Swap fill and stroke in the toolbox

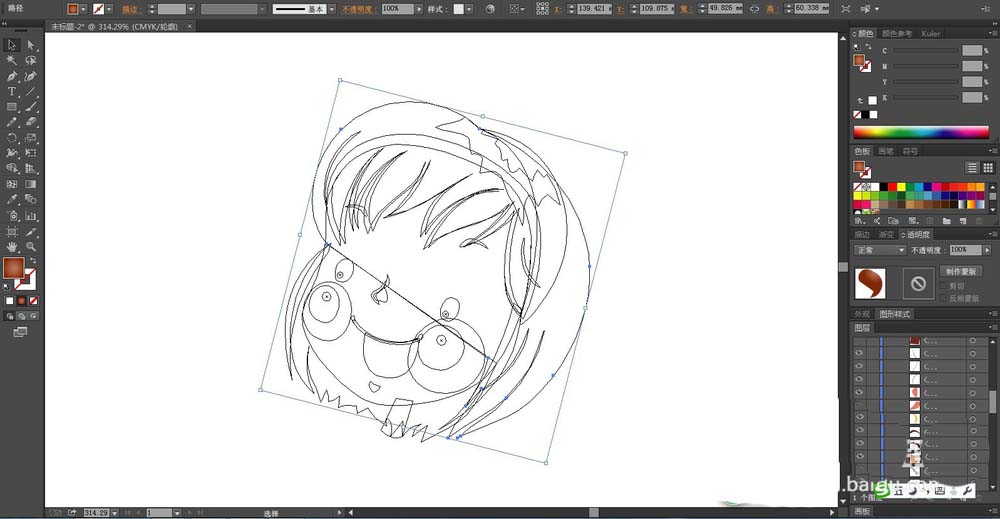(33, 261)
